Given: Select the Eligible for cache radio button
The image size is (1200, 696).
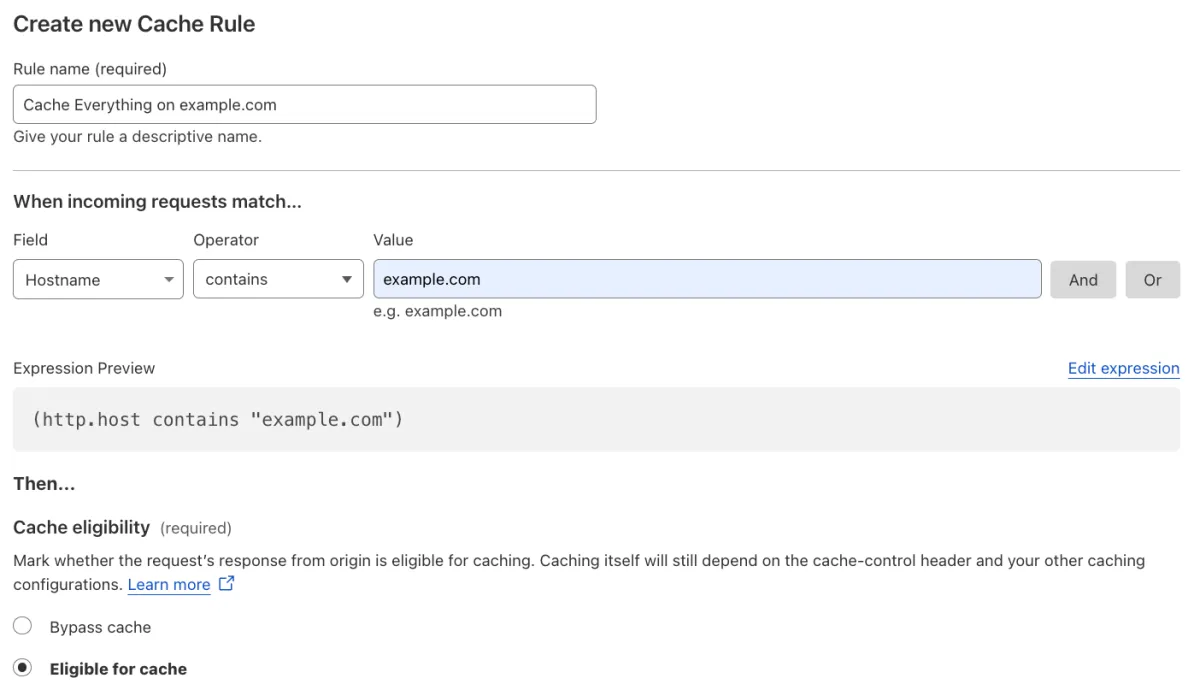Looking at the screenshot, I should [x=22, y=668].
